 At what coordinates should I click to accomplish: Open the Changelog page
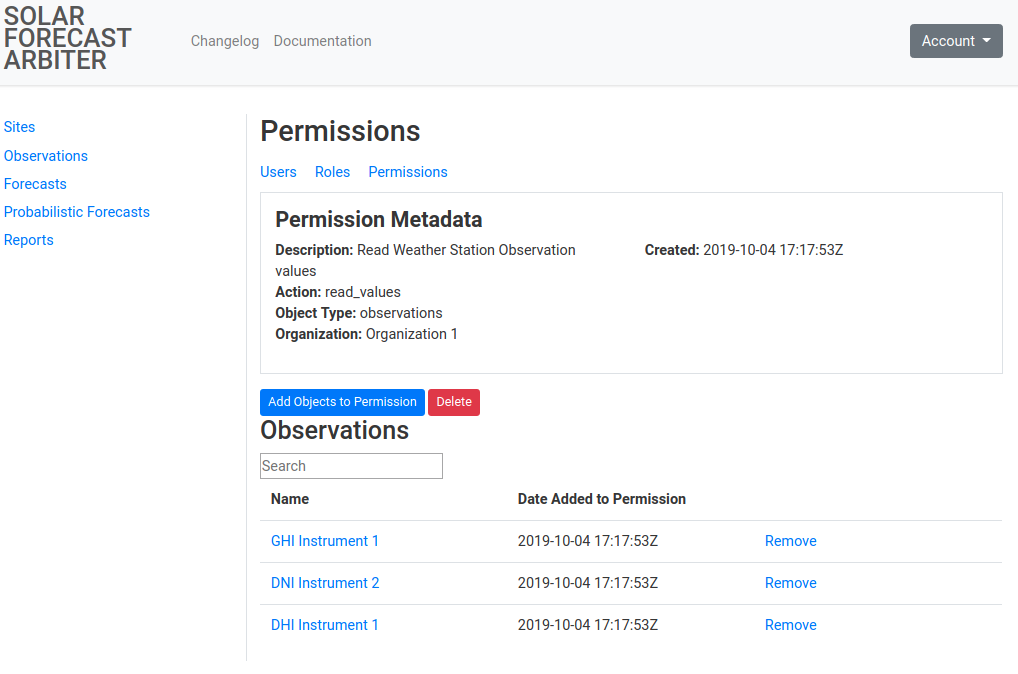click(x=225, y=41)
